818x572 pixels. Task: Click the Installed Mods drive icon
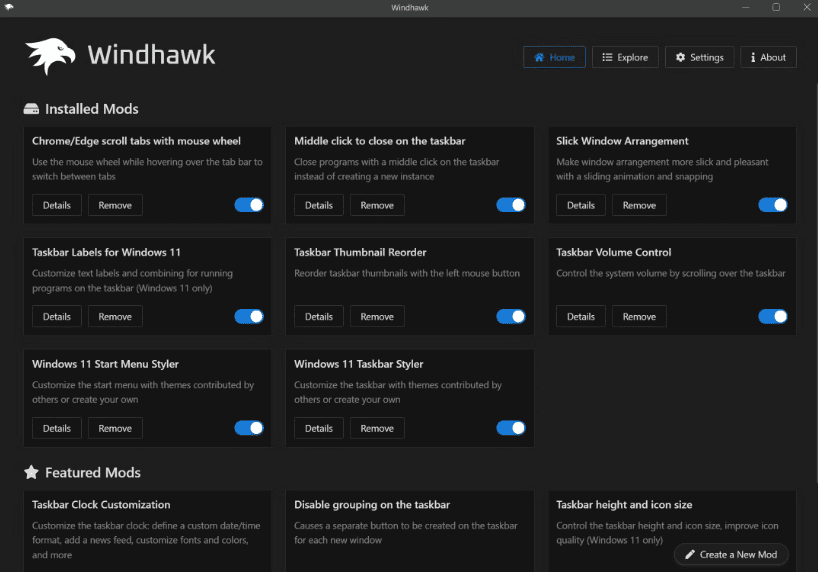pos(31,109)
